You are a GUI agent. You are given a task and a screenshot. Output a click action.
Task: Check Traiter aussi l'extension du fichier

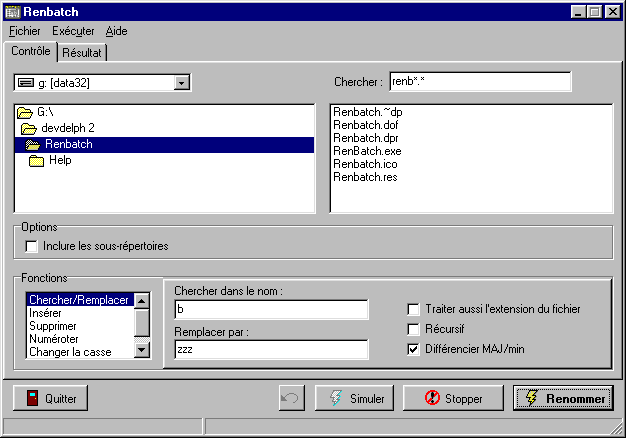click(x=414, y=309)
